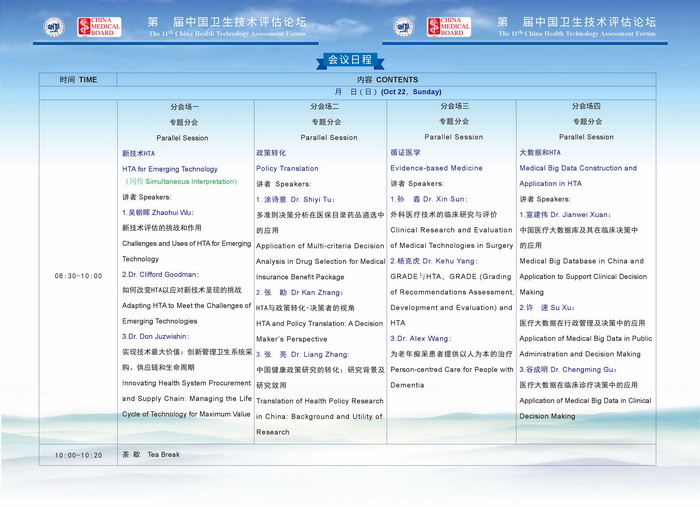Click Clinical Research and Evaluation line
The width and height of the screenshot is (700, 507).
(x=451, y=230)
